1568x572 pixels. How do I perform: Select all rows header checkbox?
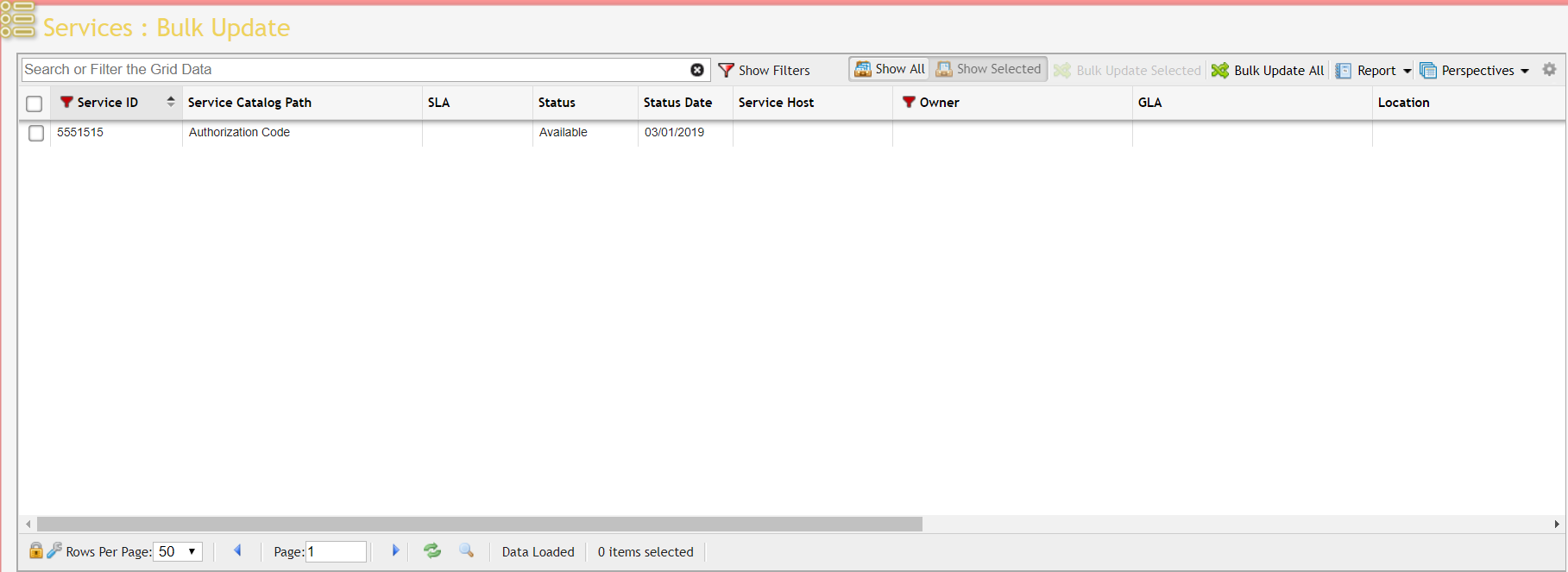[35, 104]
